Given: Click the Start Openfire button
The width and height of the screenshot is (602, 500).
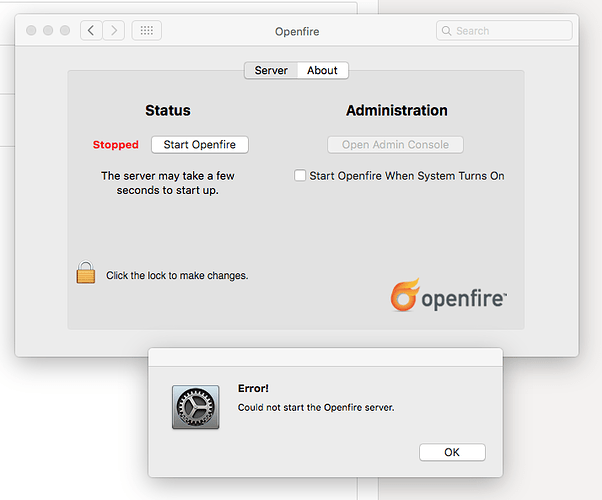Looking at the screenshot, I should coord(200,145).
